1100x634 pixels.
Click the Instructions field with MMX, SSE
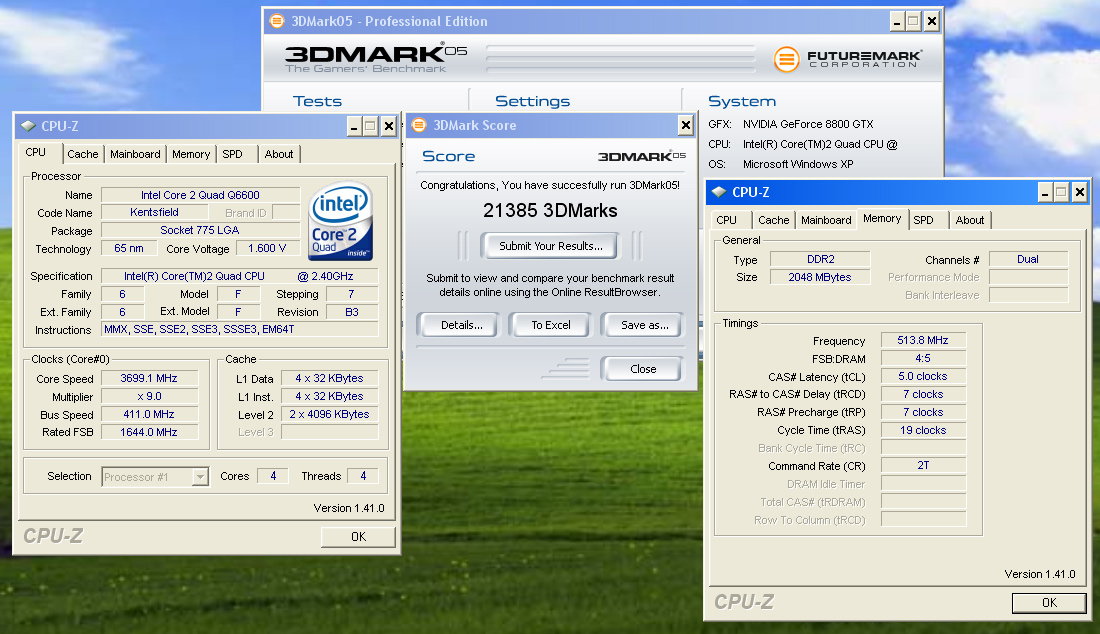[240, 330]
